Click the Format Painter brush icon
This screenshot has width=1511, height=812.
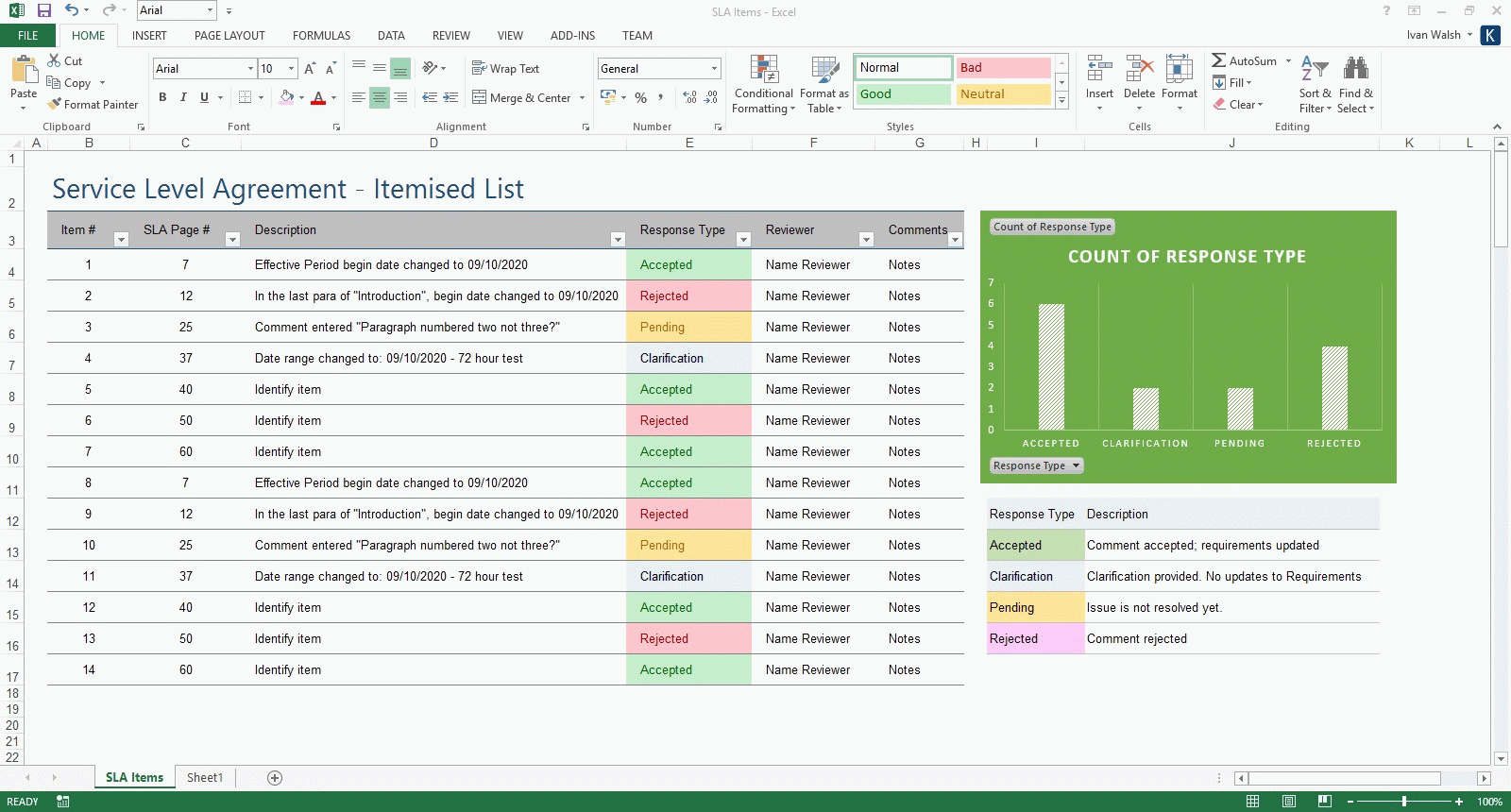point(55,104)
